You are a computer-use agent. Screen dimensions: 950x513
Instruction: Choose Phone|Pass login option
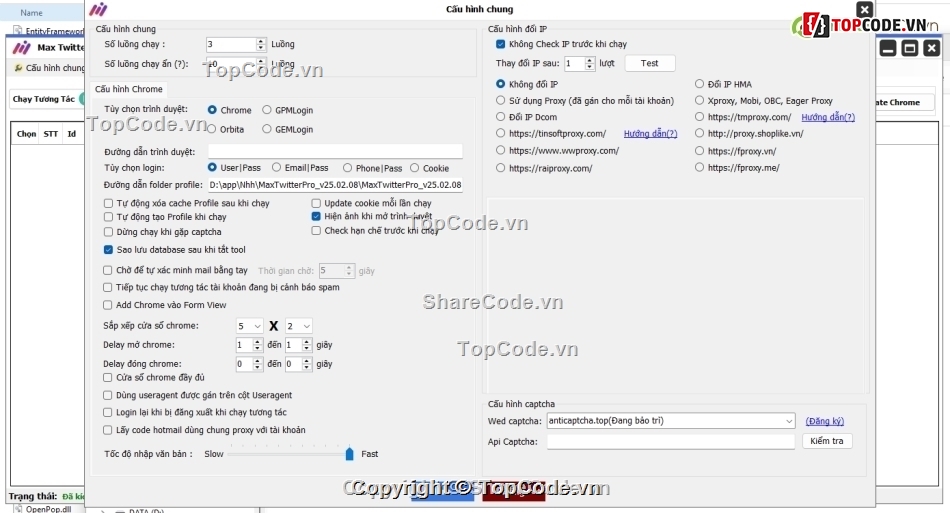[x=347, y=168]
